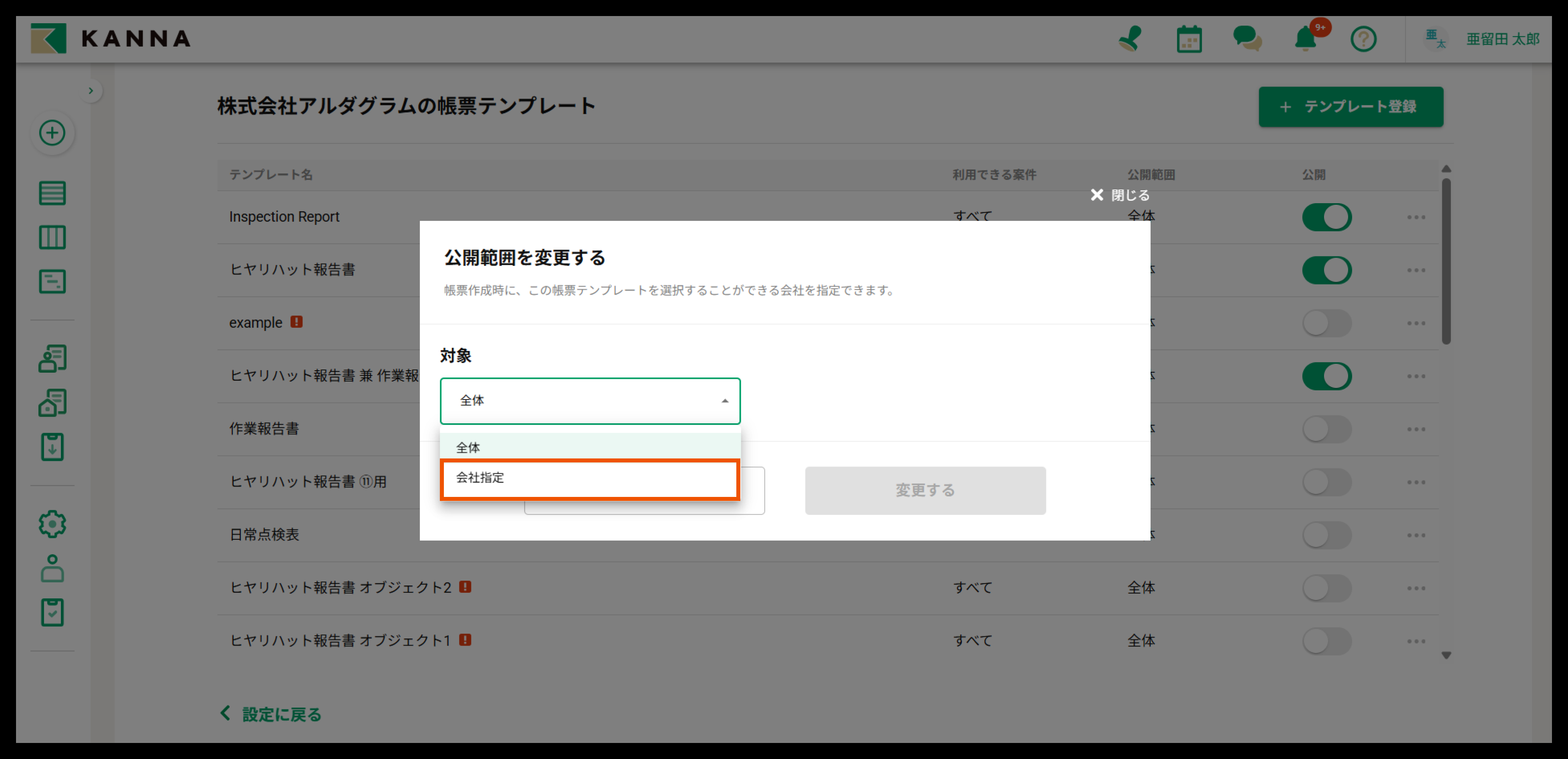Enable the publish switch for example row

pos(1326,323)
